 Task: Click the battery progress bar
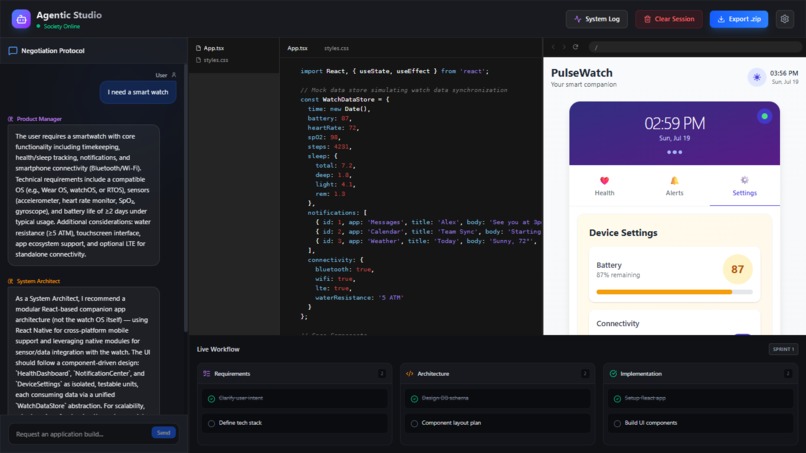(x=674, y=292)
